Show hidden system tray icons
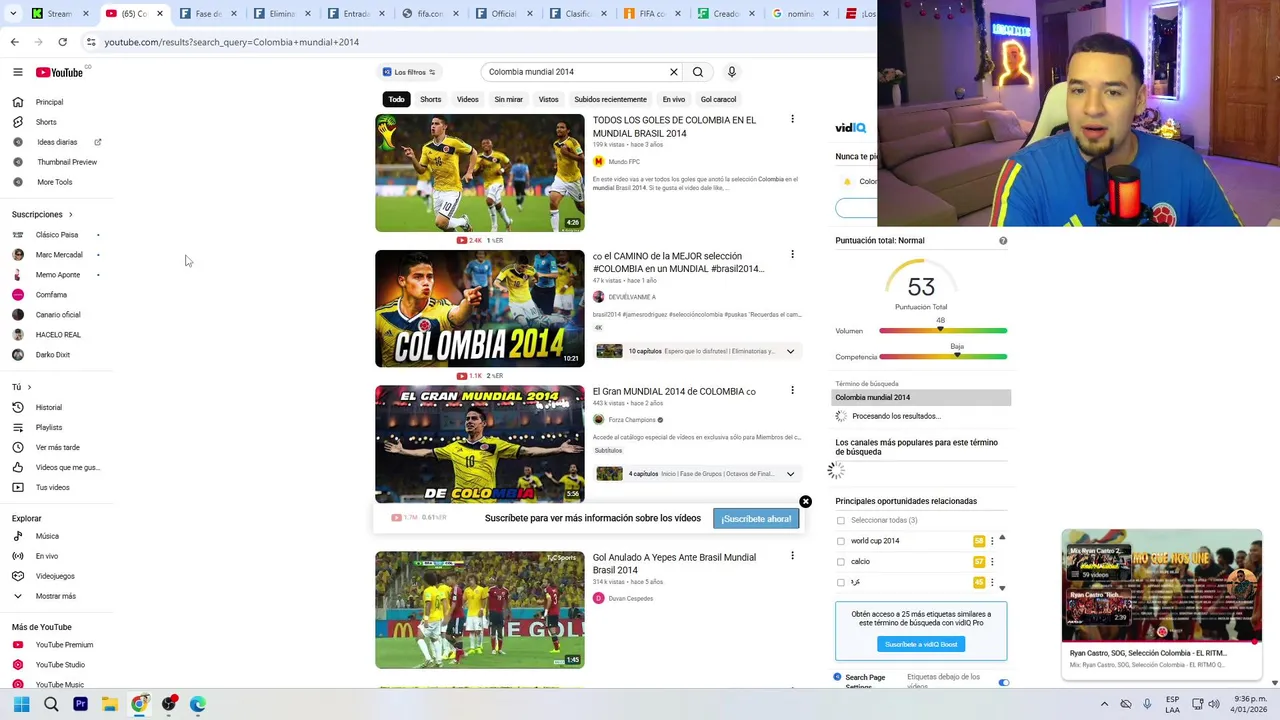 point(1104,704)
